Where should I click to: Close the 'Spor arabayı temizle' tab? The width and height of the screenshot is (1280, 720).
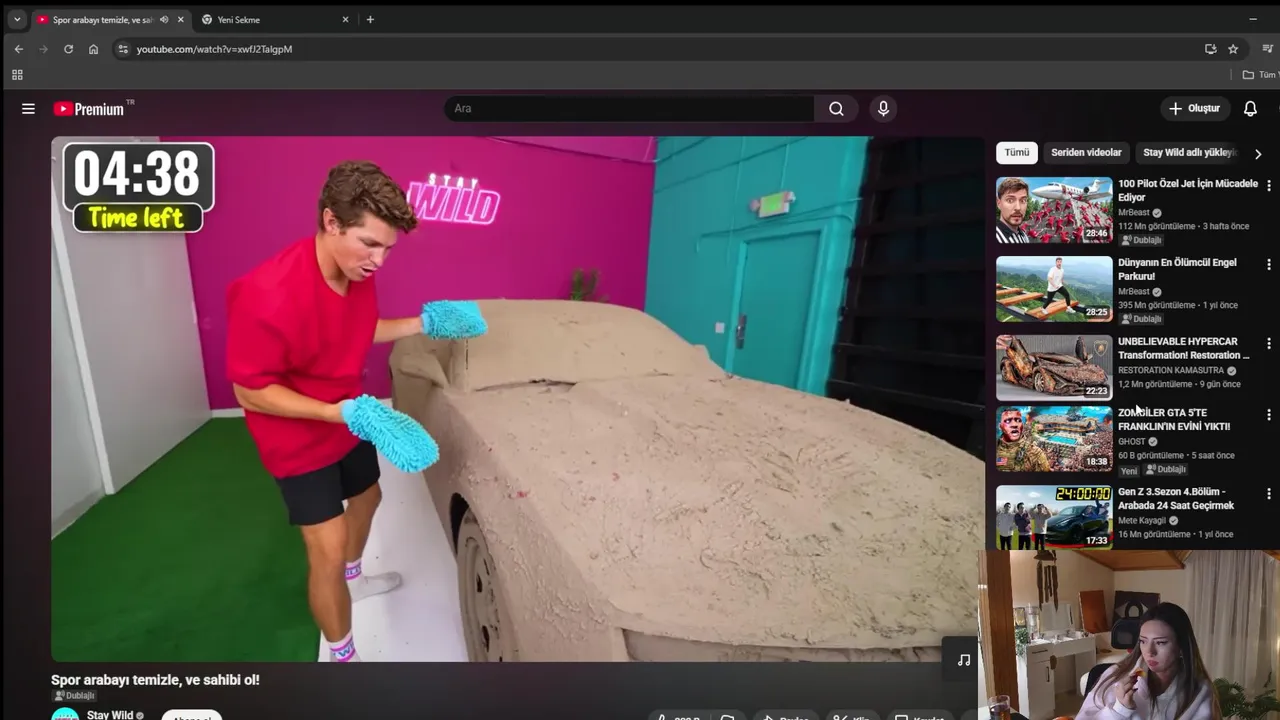tap(181, 19)
